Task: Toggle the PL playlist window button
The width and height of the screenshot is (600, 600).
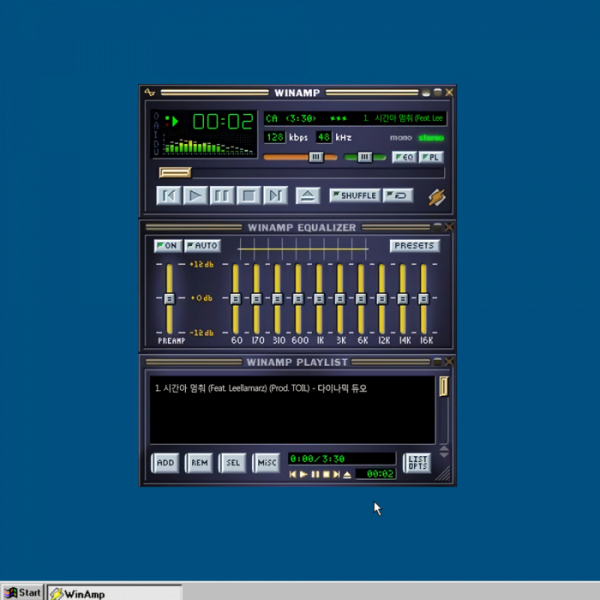Action: click(431, 158)
